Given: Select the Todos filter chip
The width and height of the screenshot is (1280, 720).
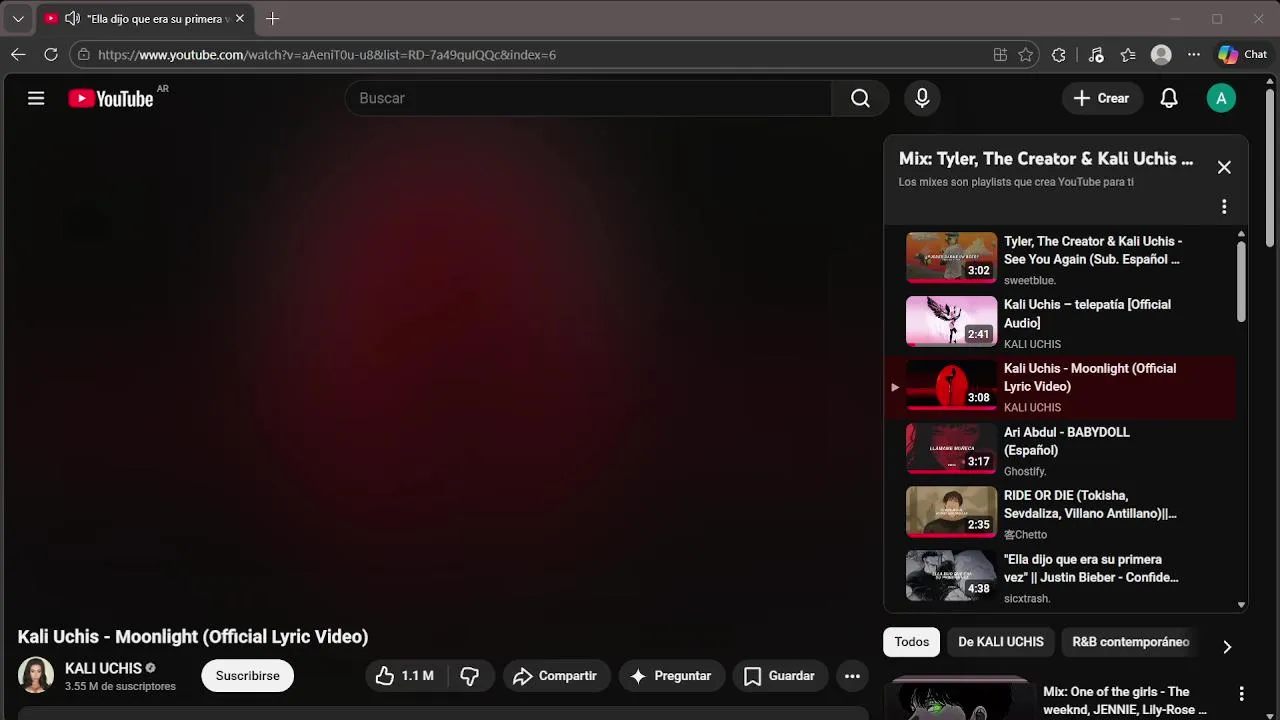Looking at the screenshot, I should tap(911, 642).
